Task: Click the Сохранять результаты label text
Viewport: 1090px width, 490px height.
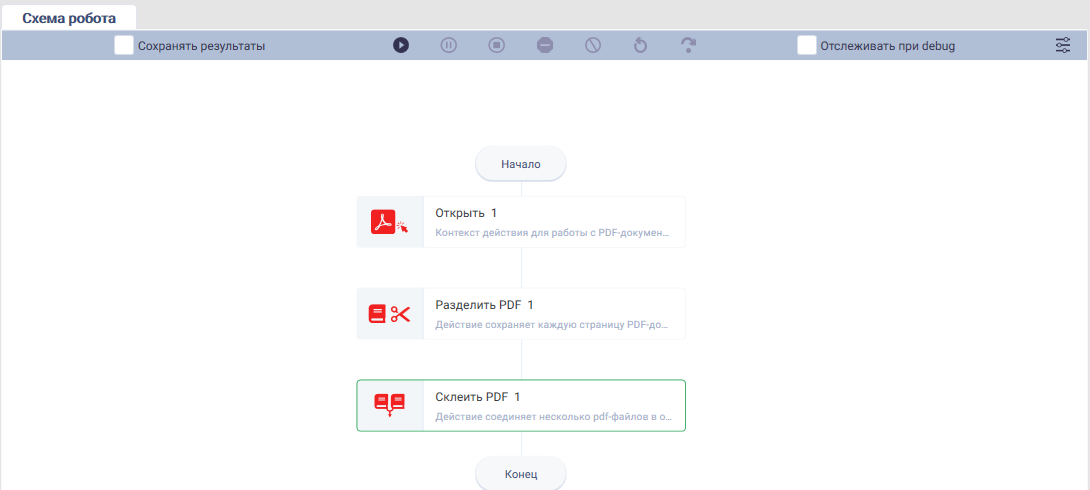Action: click(x=202, y=47)
